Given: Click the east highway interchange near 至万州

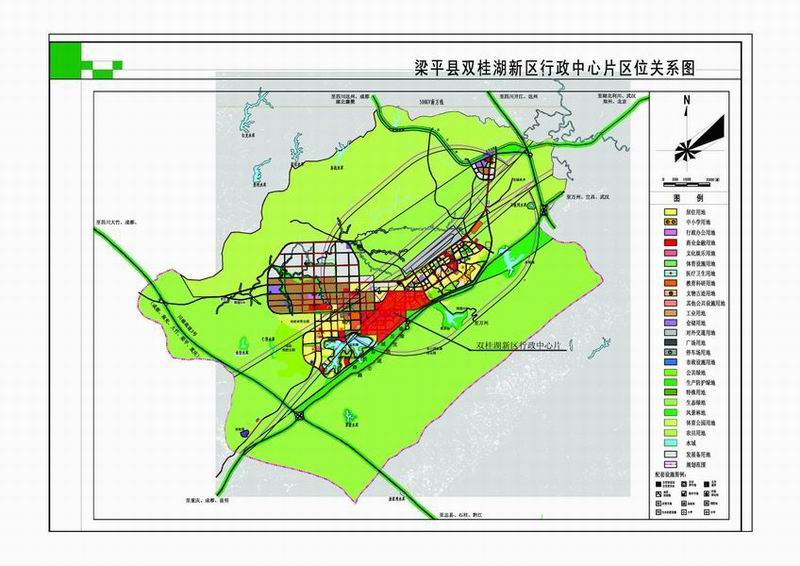Looking at the screenshot, I should point(545,210).
